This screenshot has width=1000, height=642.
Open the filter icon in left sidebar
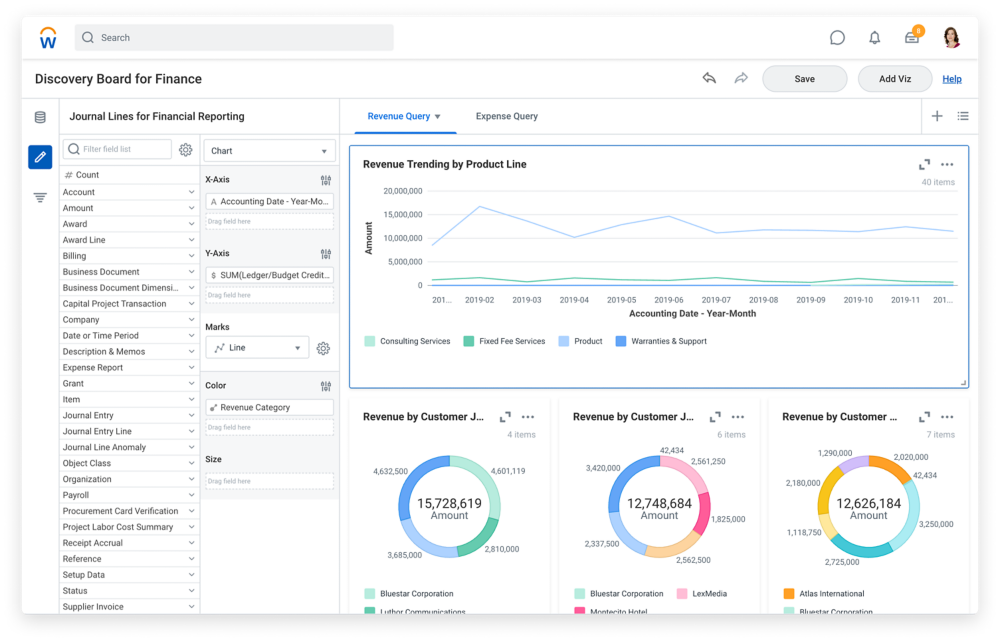(x=40, y=198)
